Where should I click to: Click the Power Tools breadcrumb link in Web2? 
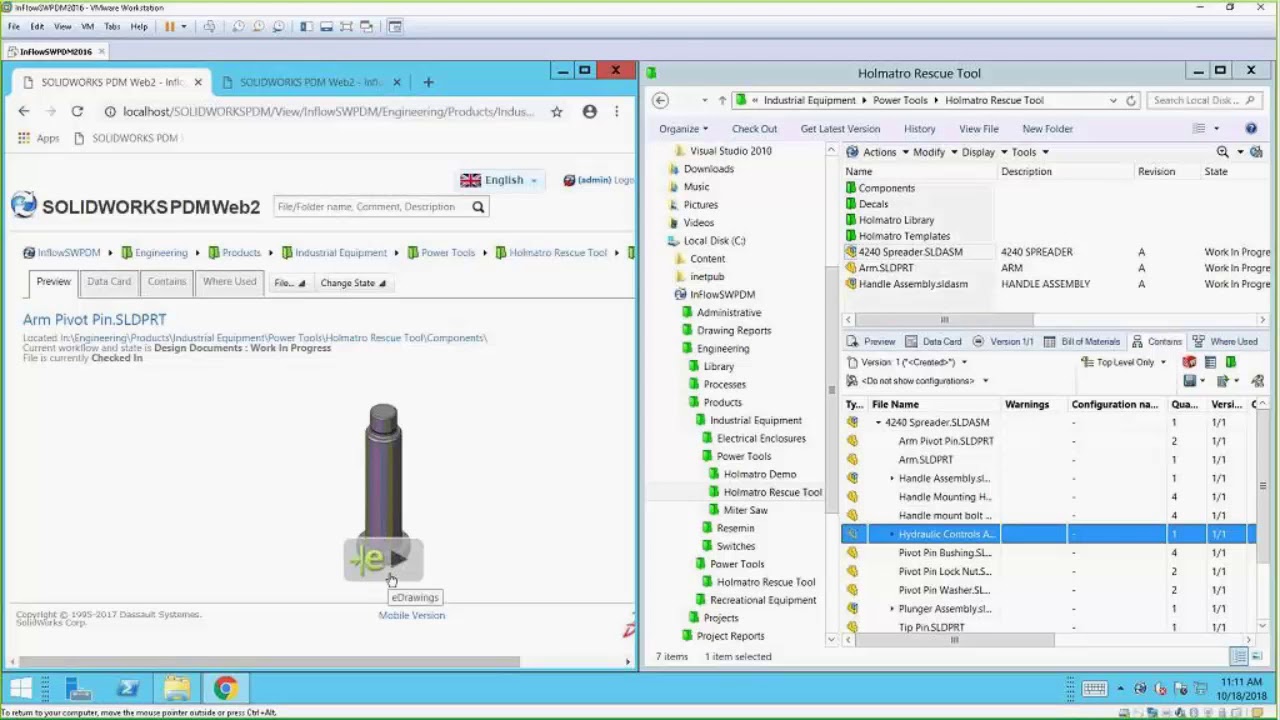point(448,253)
